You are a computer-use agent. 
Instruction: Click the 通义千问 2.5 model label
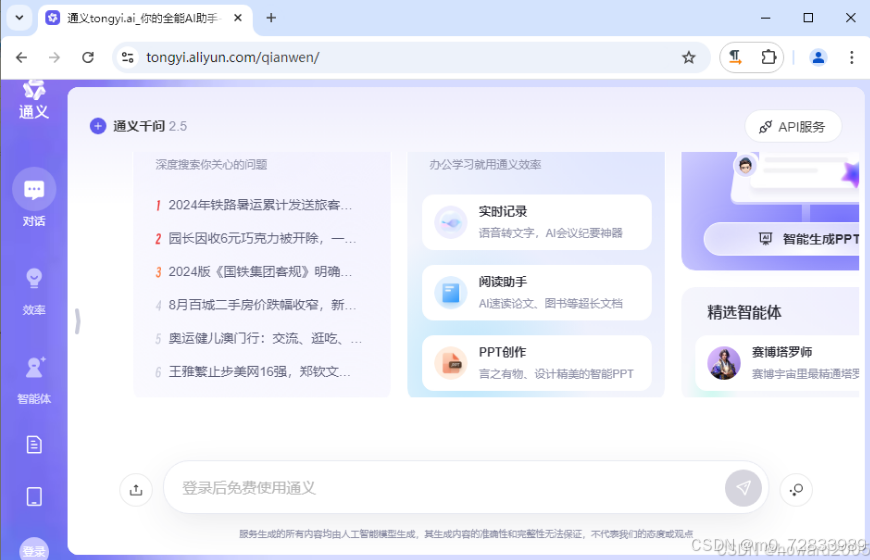[150, 126]
